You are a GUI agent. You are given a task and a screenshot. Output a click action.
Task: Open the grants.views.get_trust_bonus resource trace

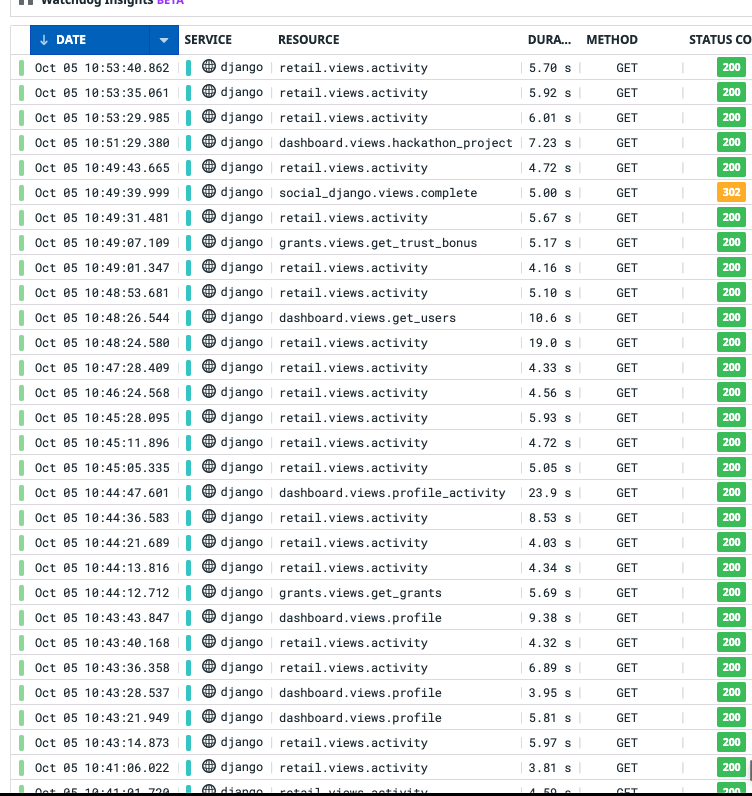[378, 243]
